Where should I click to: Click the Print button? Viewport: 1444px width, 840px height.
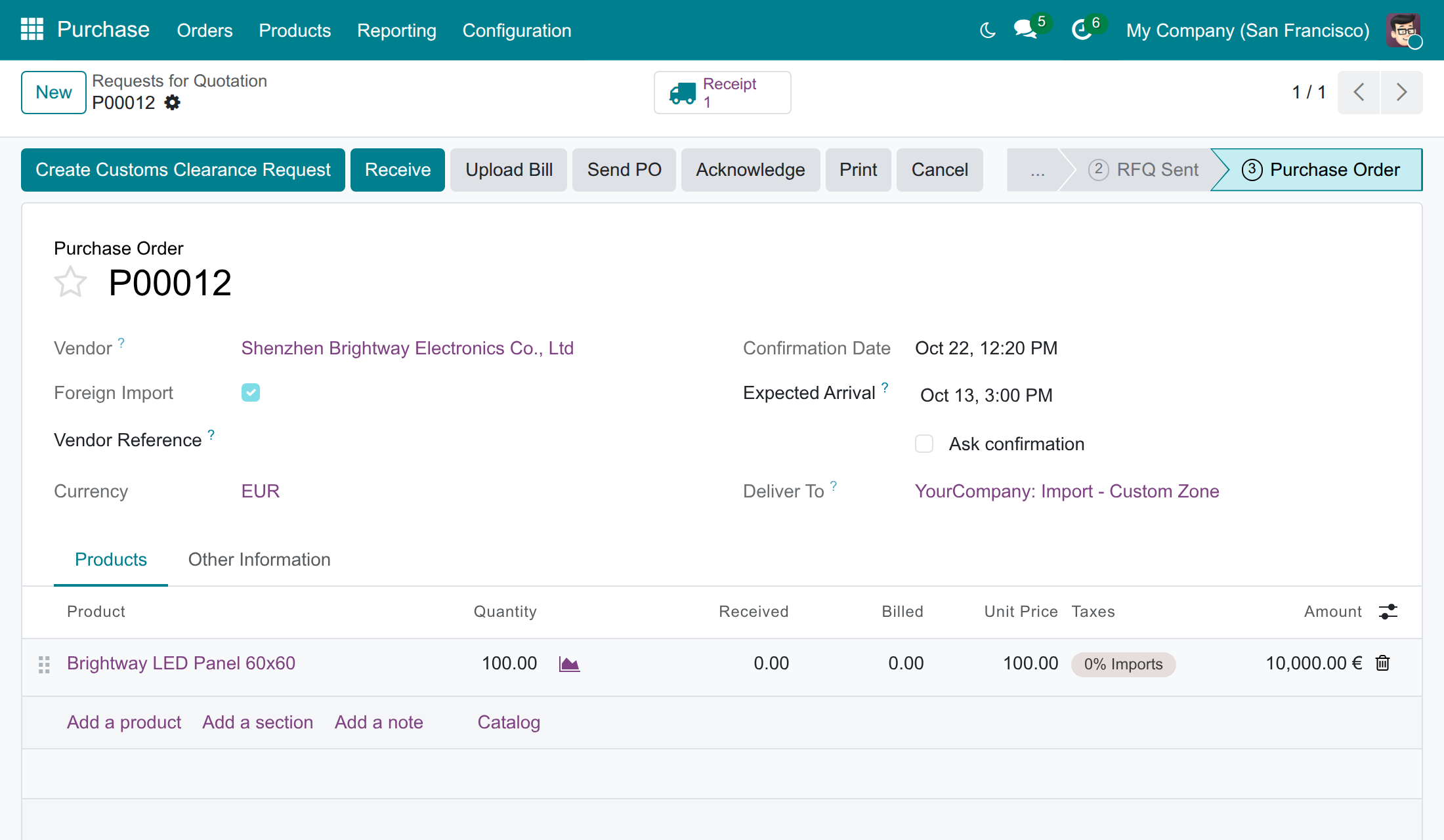859,170
